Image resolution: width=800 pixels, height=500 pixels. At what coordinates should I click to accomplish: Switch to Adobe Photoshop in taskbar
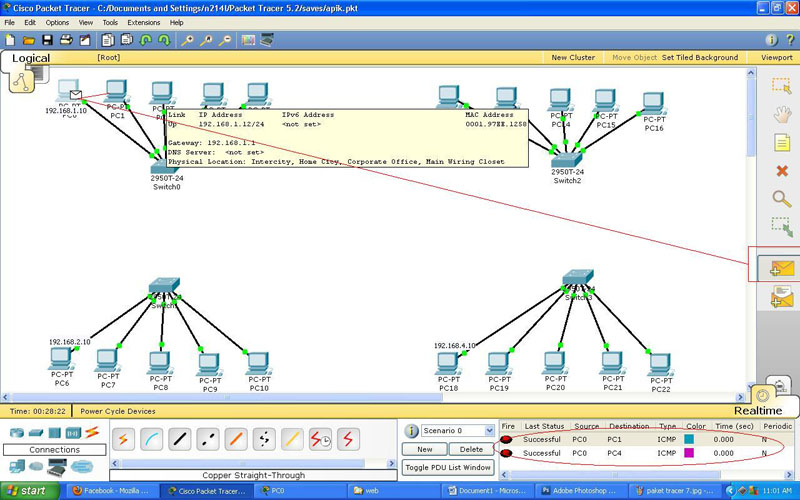point(582,491)
